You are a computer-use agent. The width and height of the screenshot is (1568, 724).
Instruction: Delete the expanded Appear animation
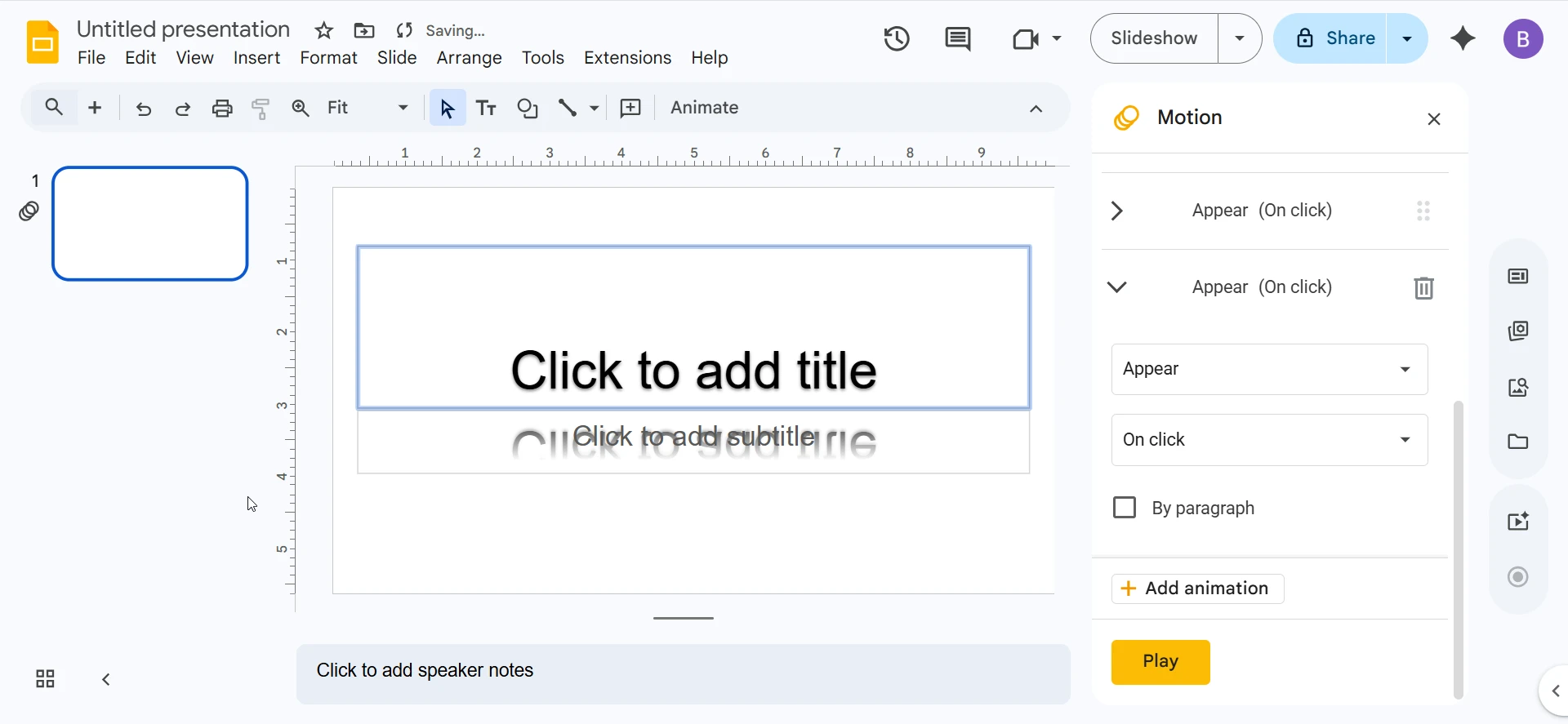(x=1423, y=287)
